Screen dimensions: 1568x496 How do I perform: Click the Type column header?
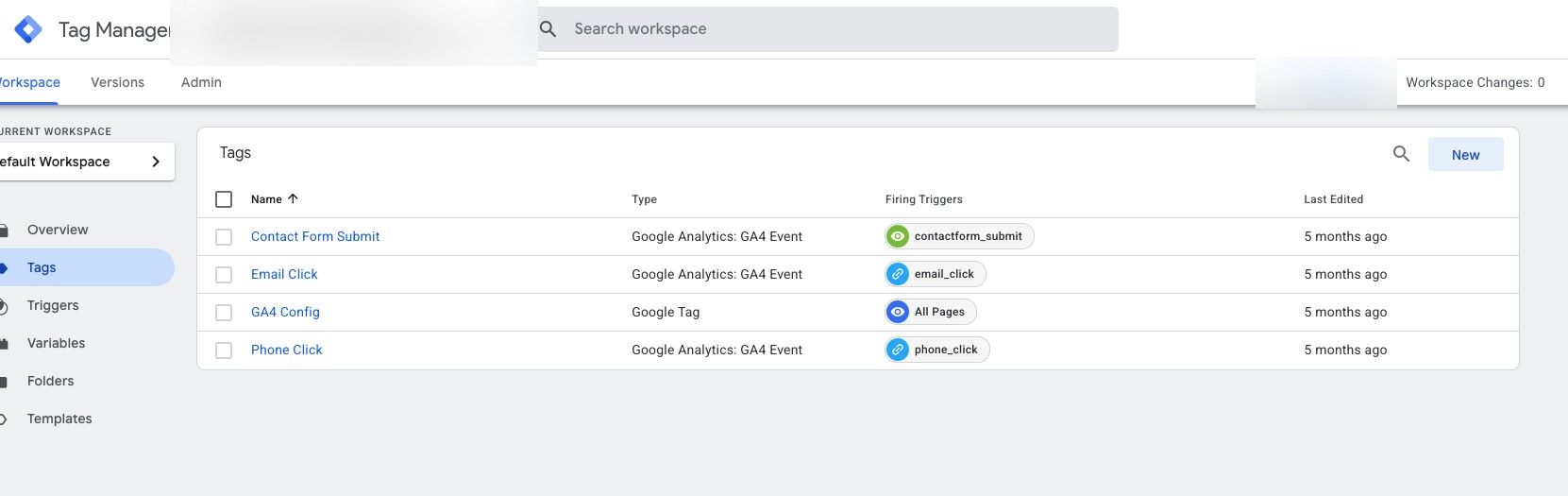(x=644, y=199)
